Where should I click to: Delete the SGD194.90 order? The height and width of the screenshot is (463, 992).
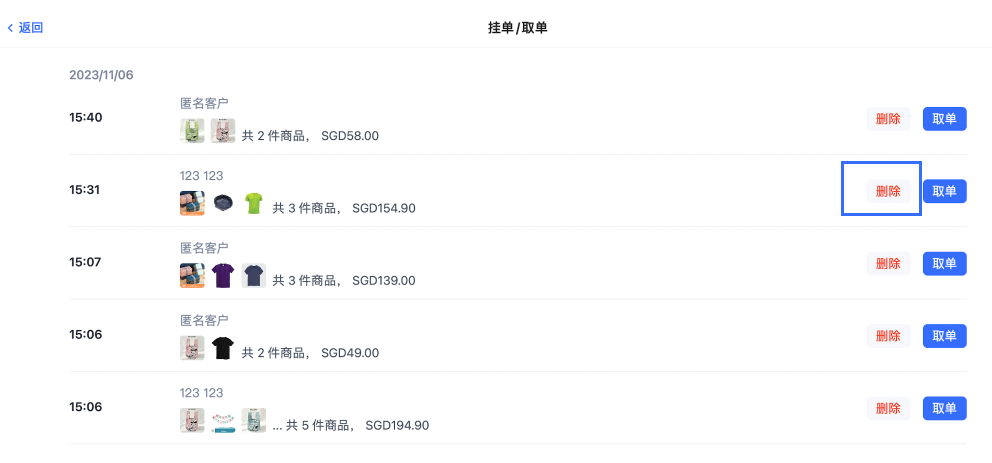coord(888,409)
